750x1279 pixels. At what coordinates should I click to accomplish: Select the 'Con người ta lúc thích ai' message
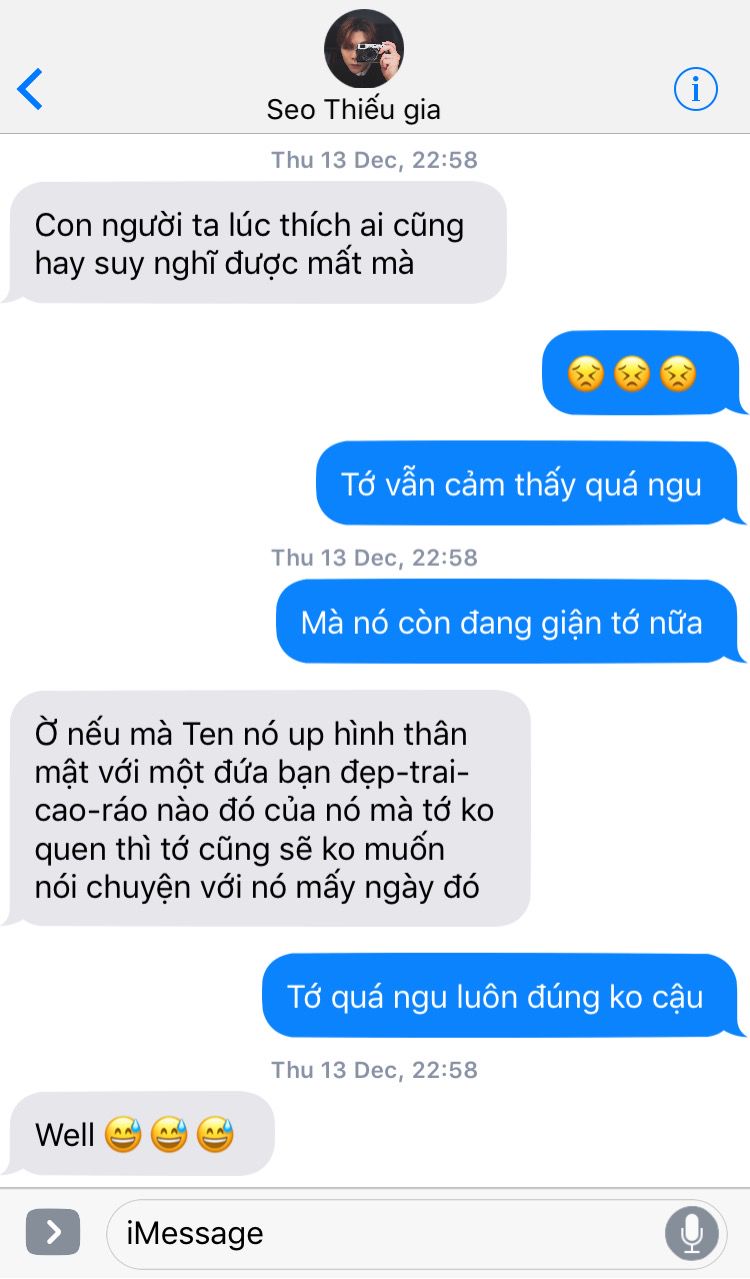click(x=255, y=243)
